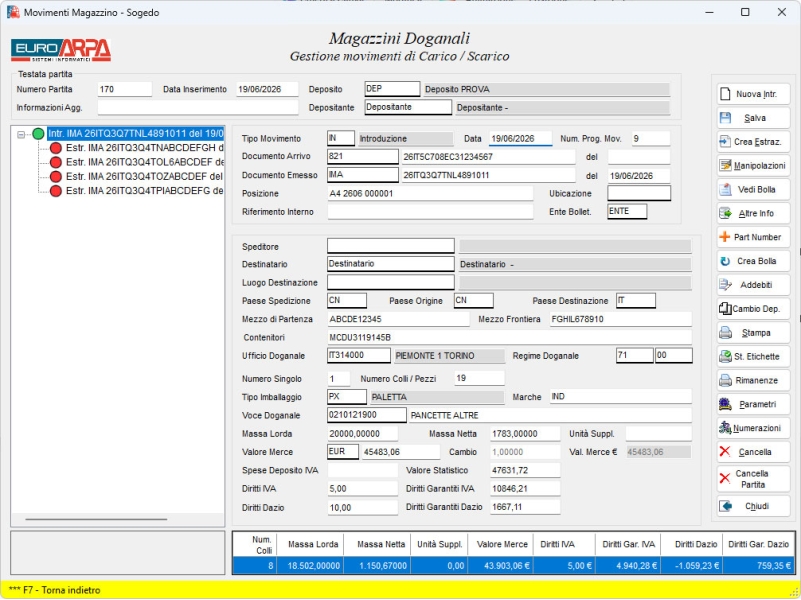The image size is (801, 600).
Task: Click the Rimanenze printer icon
Action: point(725,380)
